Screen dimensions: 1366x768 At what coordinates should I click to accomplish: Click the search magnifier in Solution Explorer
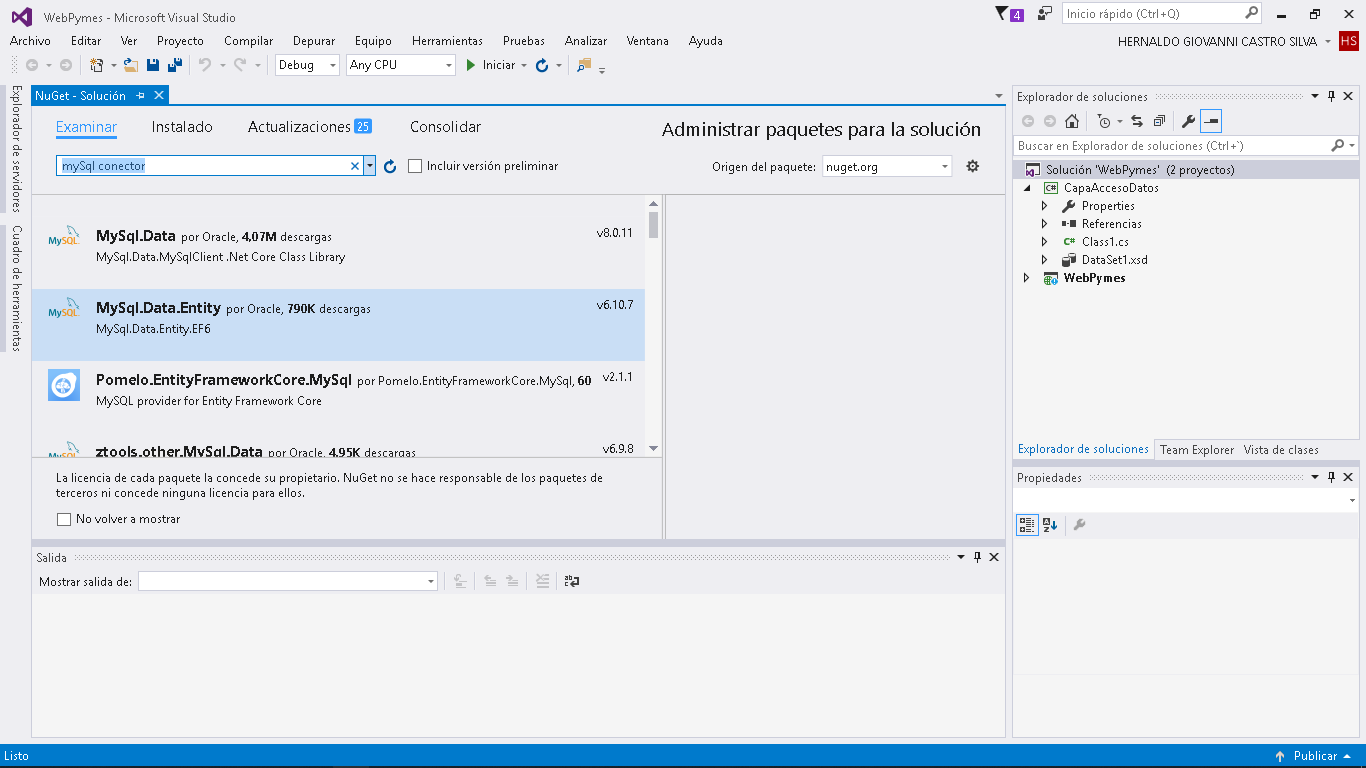point(1338,146)
